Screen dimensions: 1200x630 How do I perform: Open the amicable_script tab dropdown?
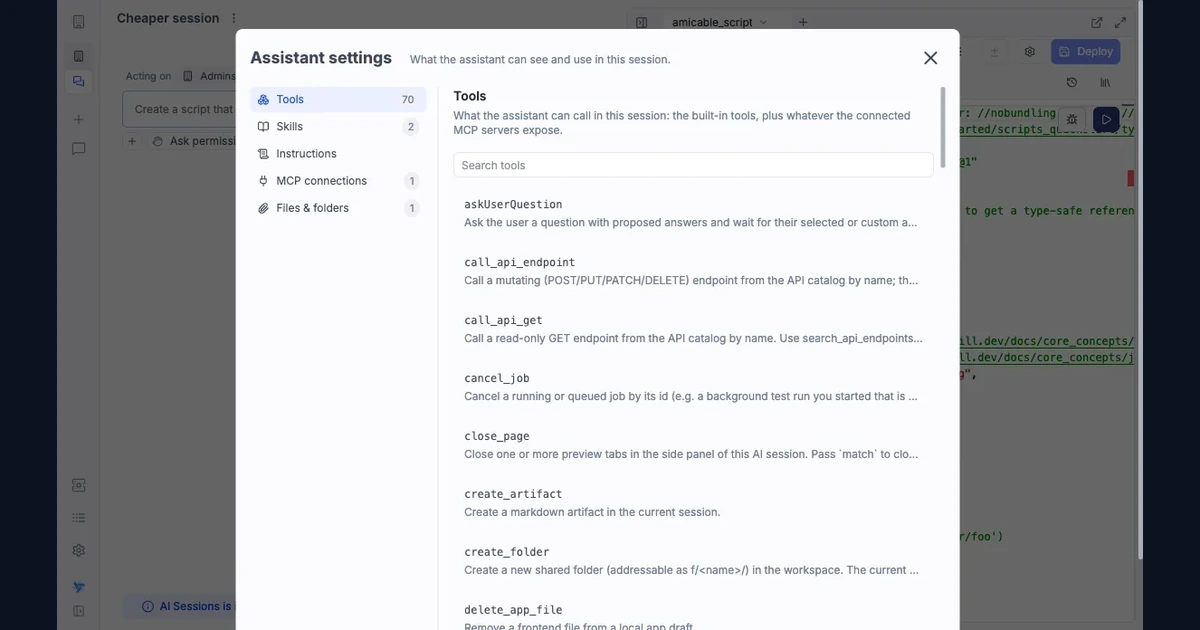764,22
